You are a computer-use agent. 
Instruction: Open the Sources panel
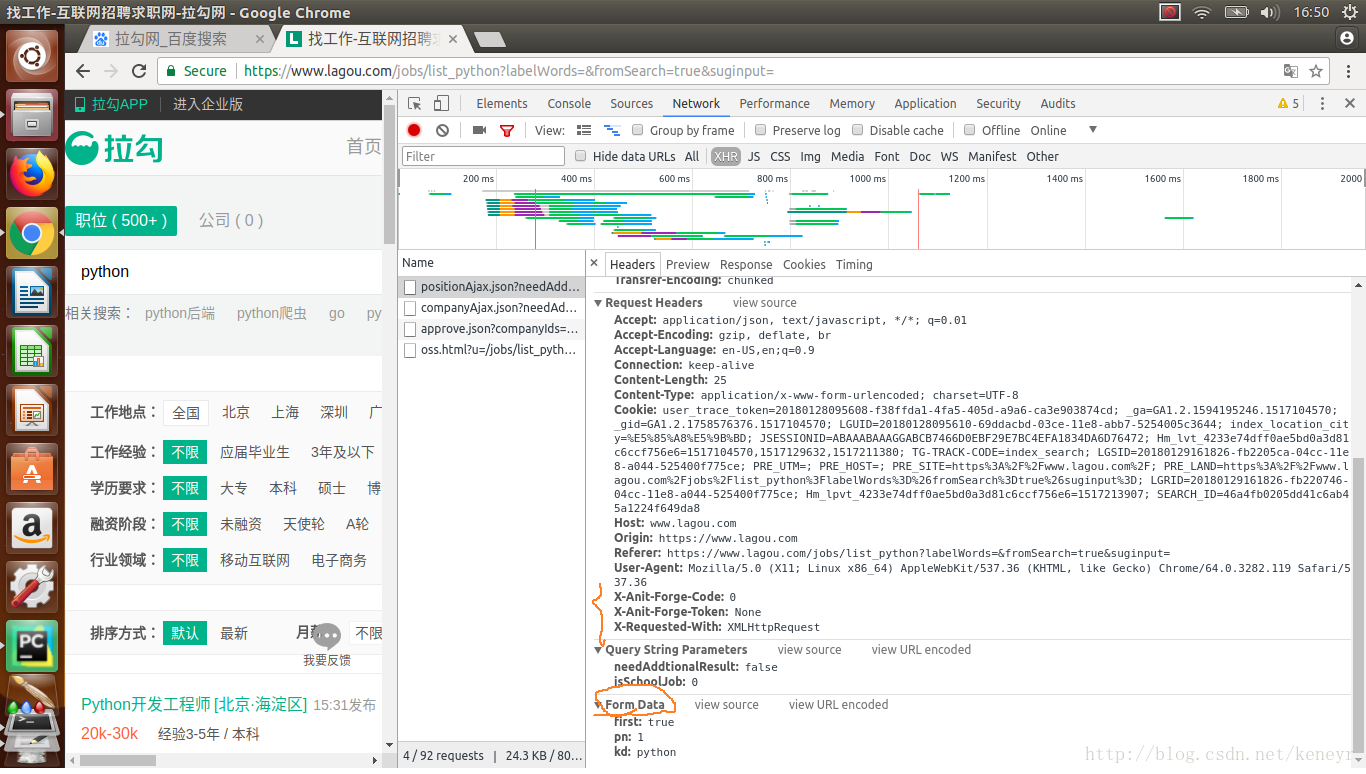click(x=632, y=104)
